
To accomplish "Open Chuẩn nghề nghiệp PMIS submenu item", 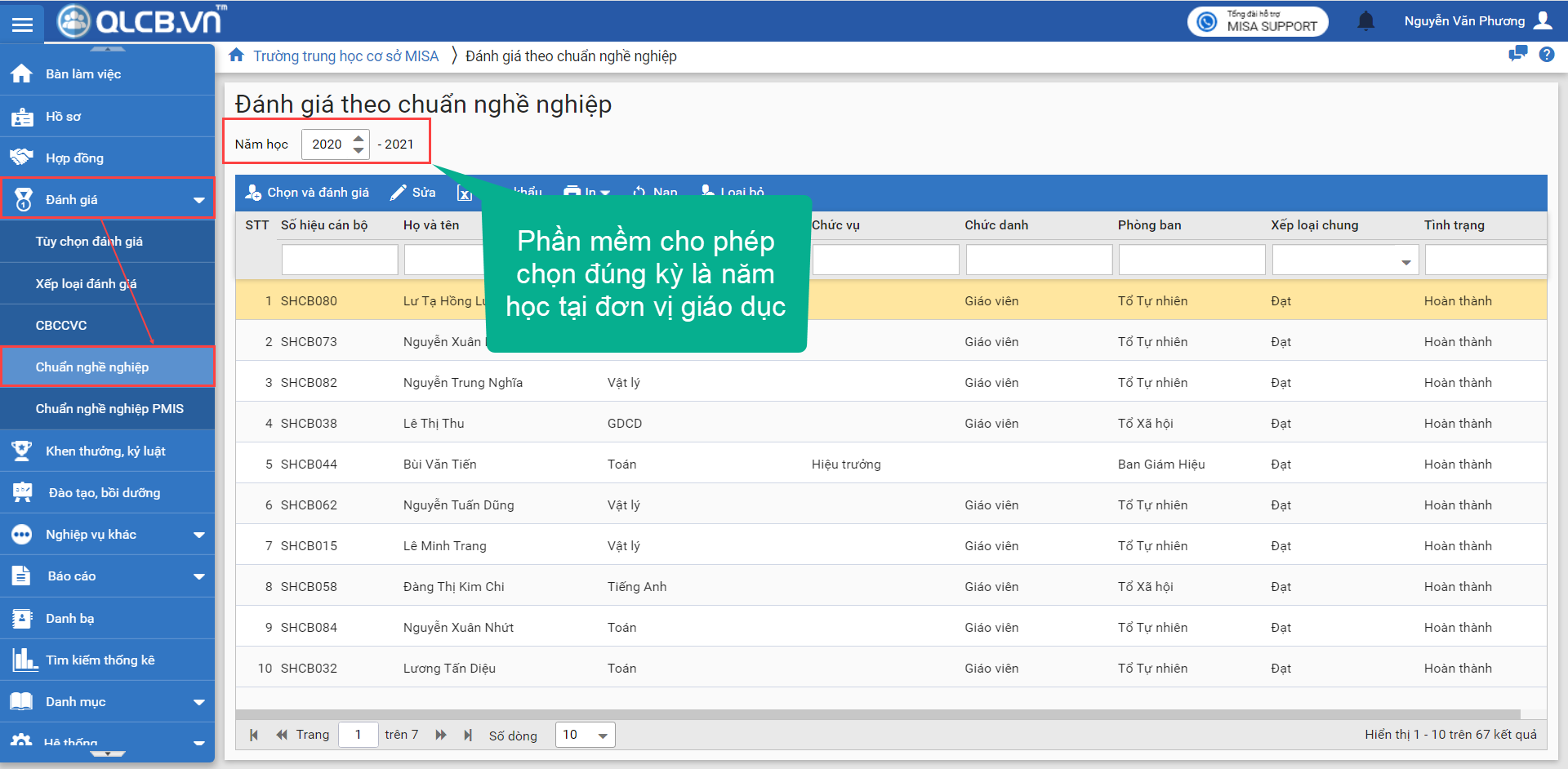I will (x=109, y=409).
